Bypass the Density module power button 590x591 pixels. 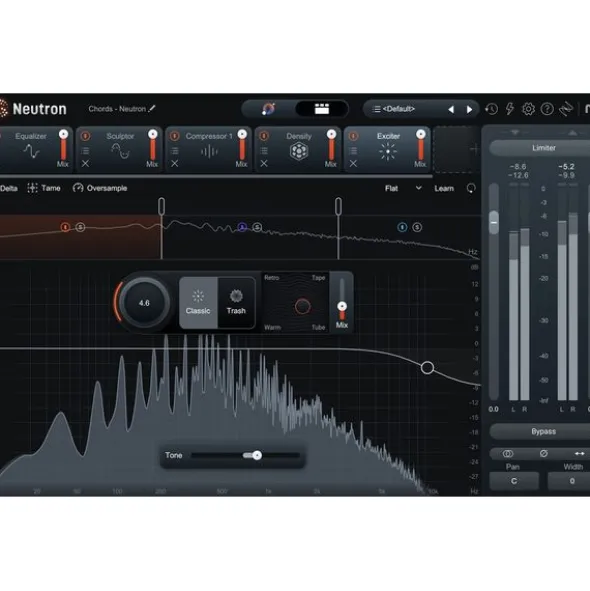pos(264,136)
